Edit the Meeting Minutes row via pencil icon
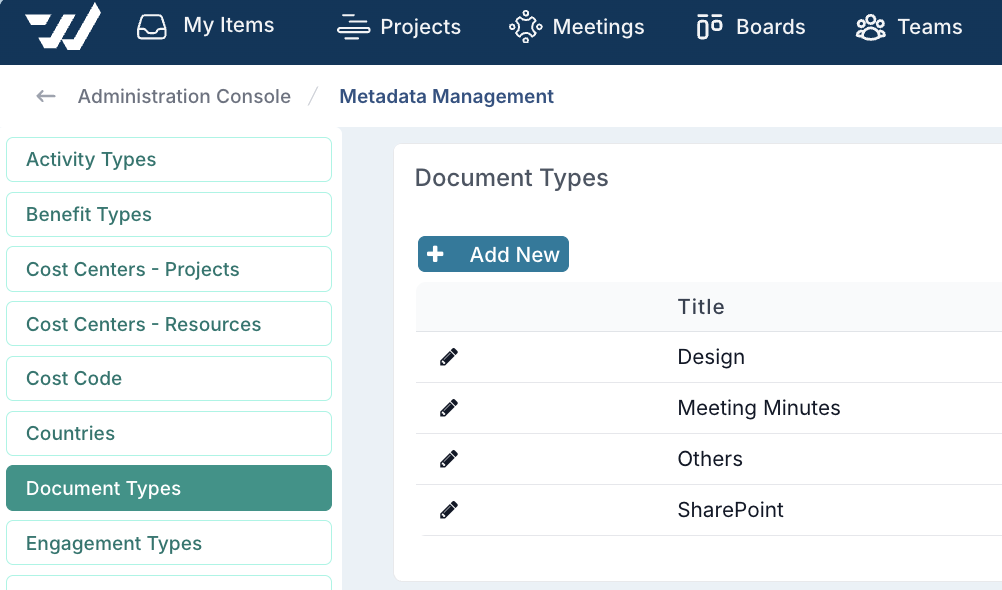This screenshot has height=590, width=1002. tap(449, 408)
